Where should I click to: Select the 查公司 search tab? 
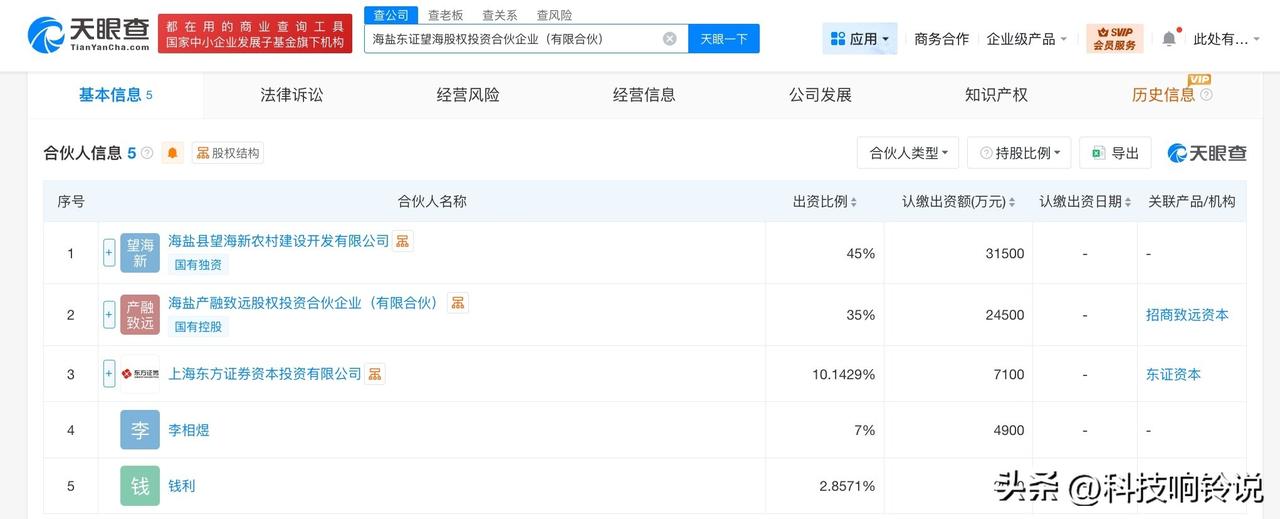coord(390,15)
